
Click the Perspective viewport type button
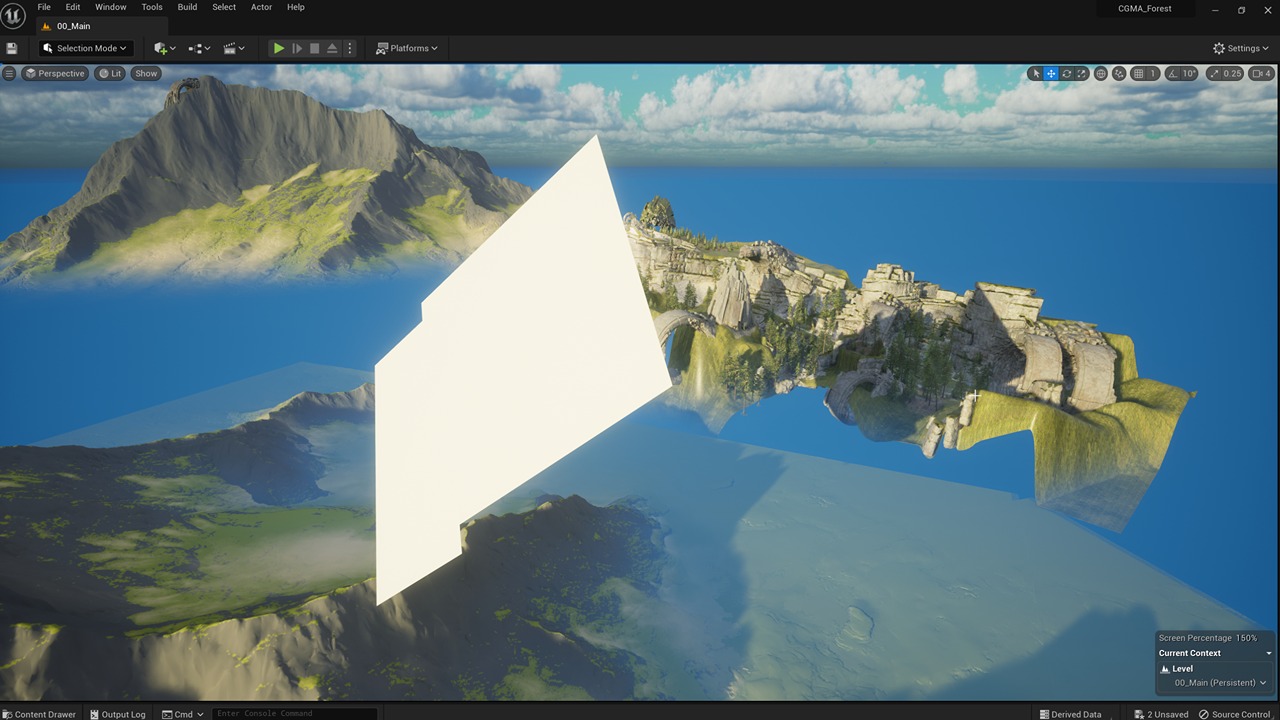tap(55, 73)
